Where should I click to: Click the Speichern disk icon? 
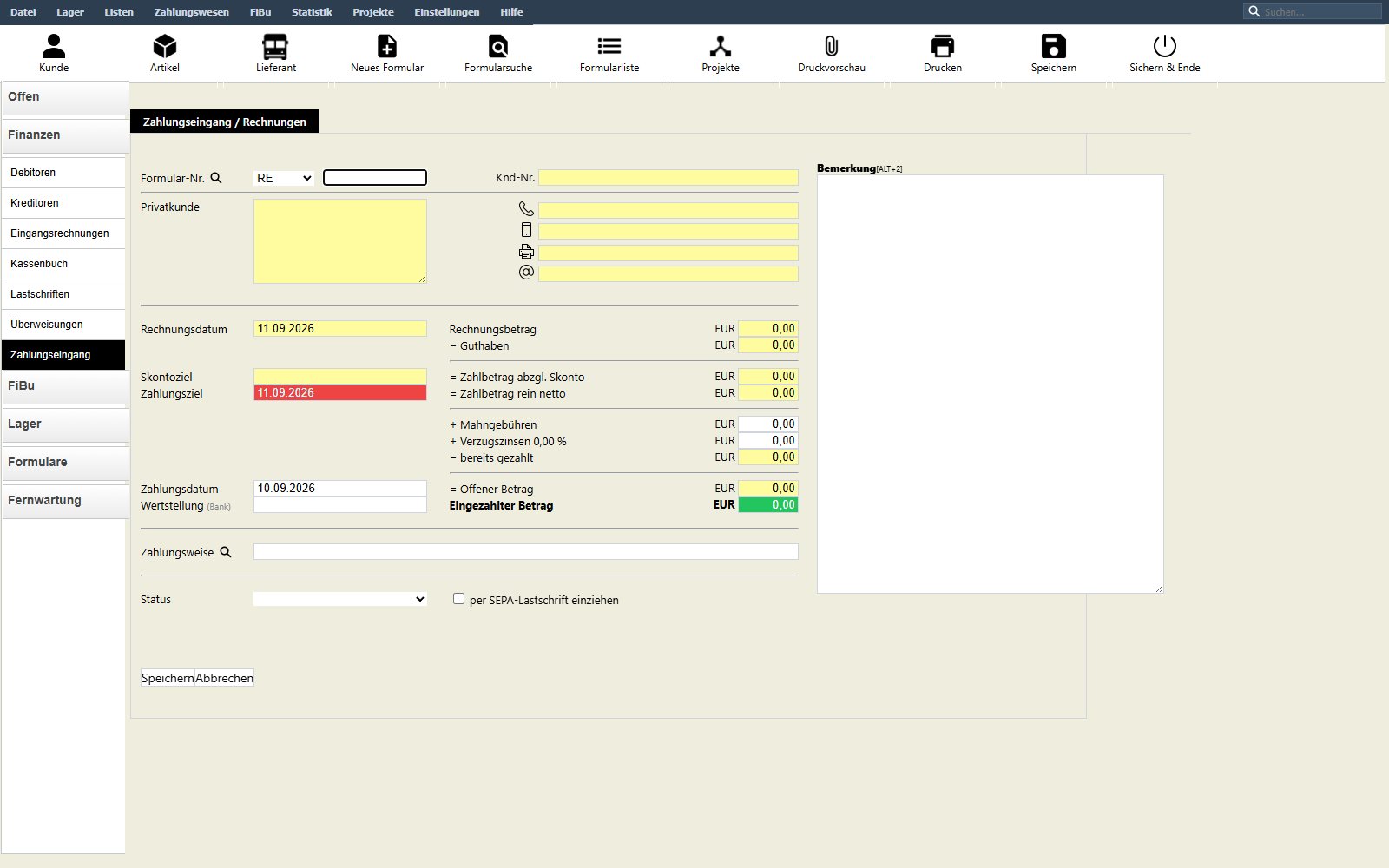1054,46
